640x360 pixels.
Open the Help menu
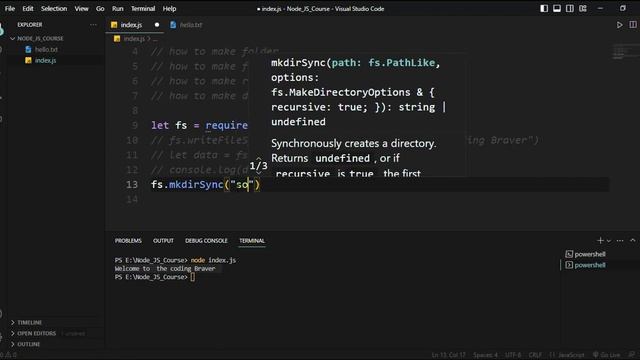pos(169,9)
